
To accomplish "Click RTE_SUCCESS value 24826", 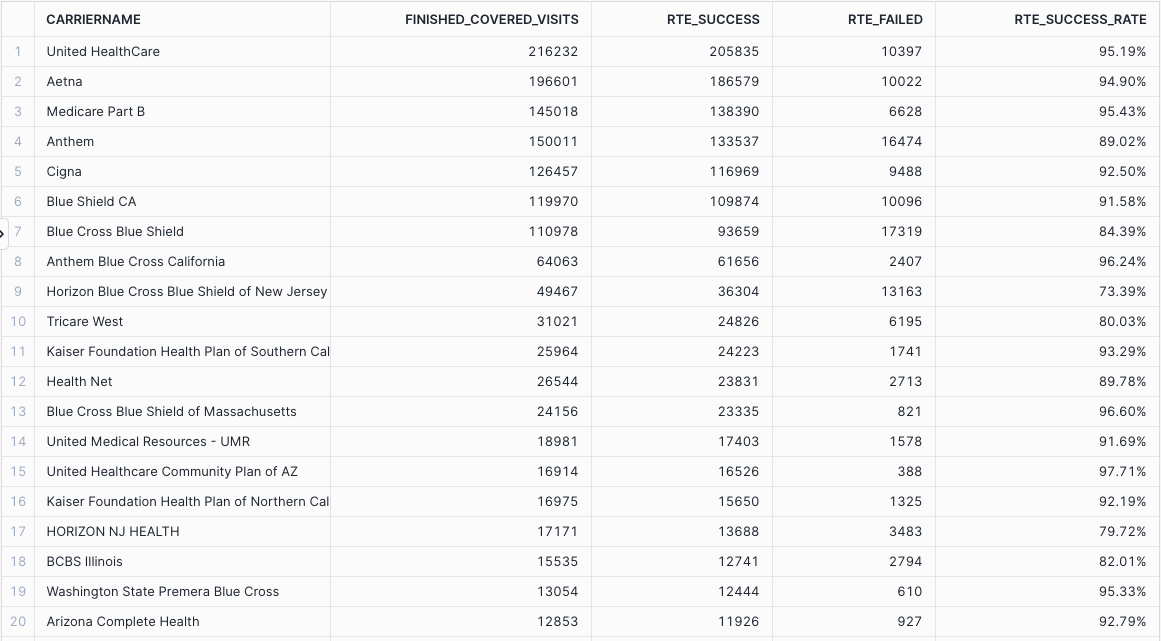I will click(x=738, y=321).
